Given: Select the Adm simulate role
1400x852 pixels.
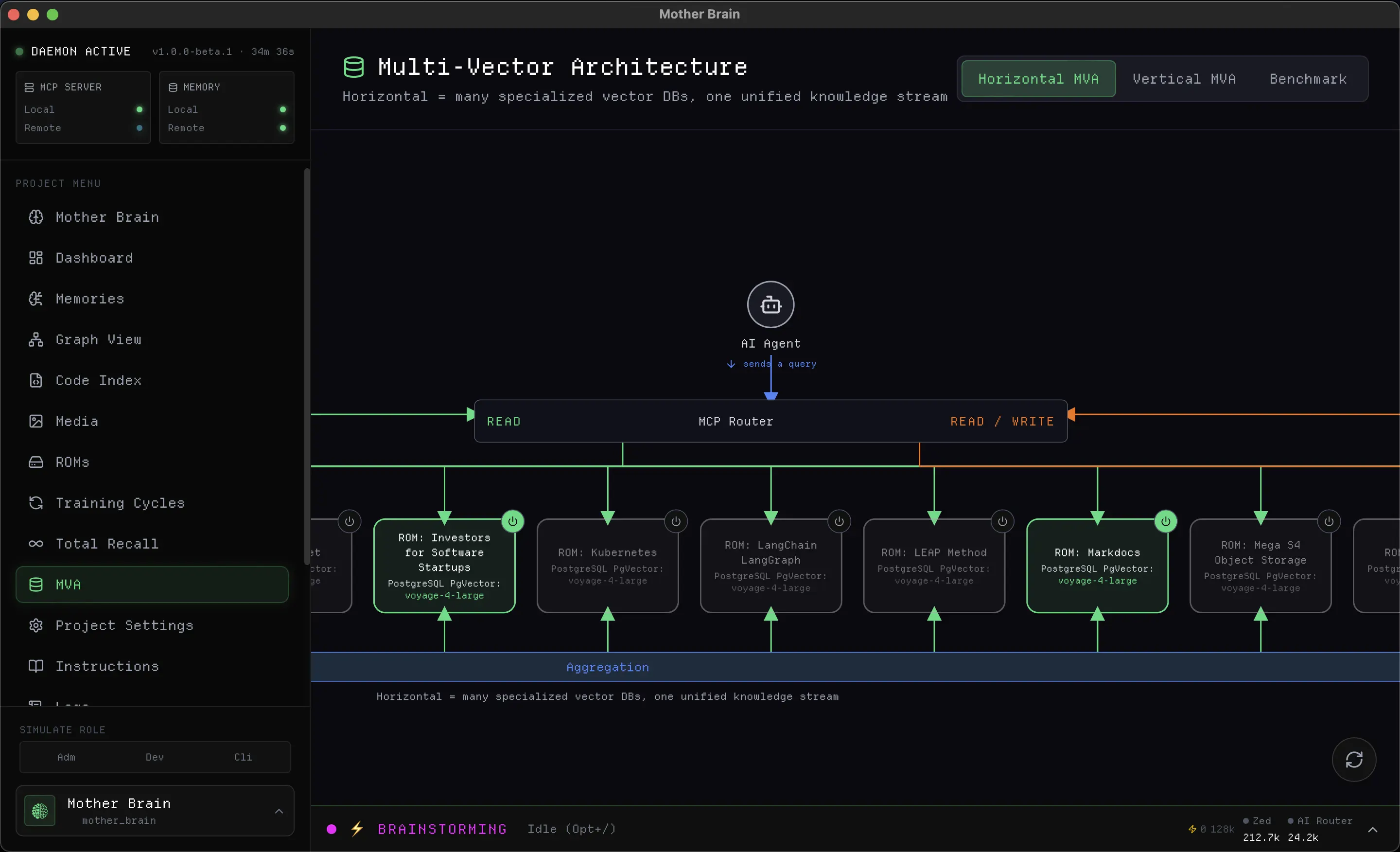Looking at the screenshot, I should (x=66, y=757).
